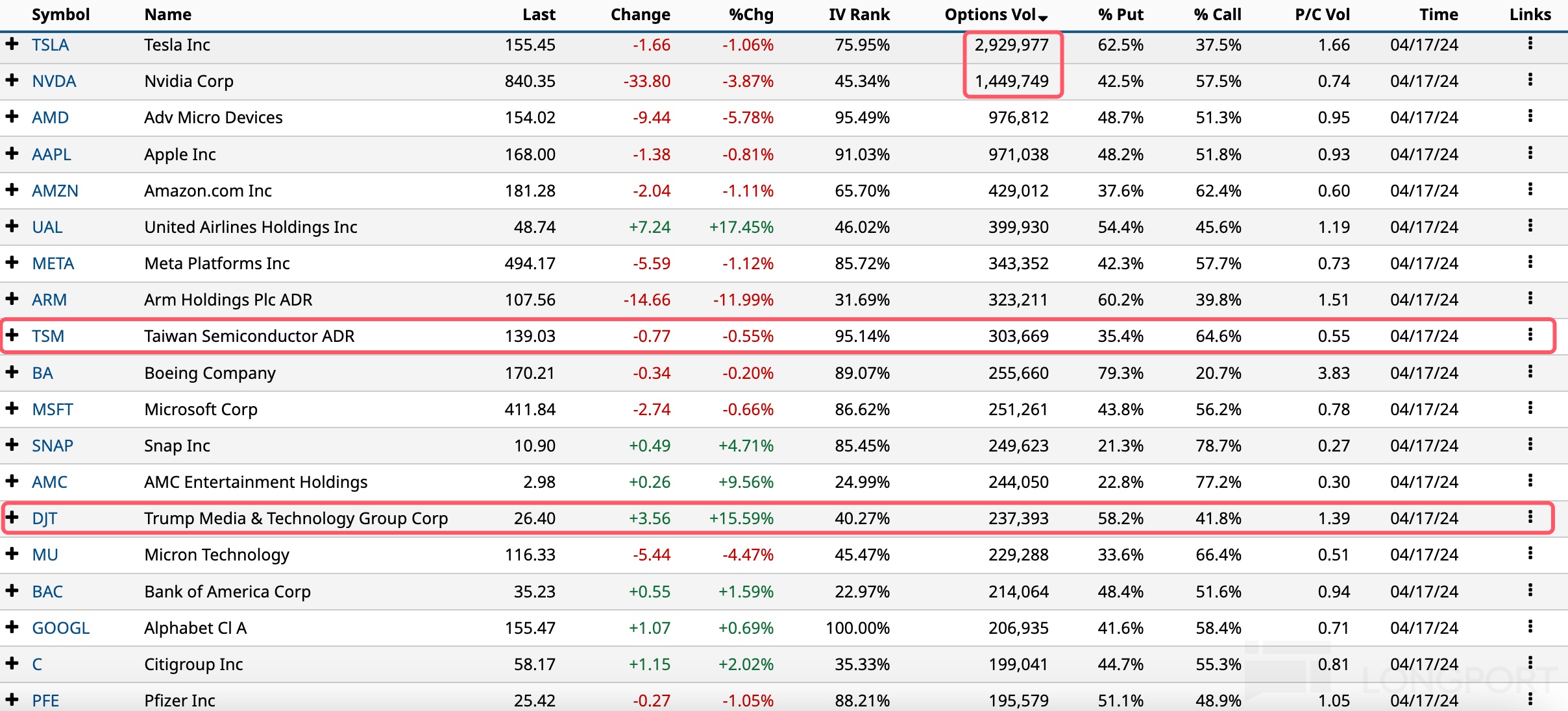Open three-dot menu for Boeing Company row
The image size is (1568, 711).
(1530, 372)
